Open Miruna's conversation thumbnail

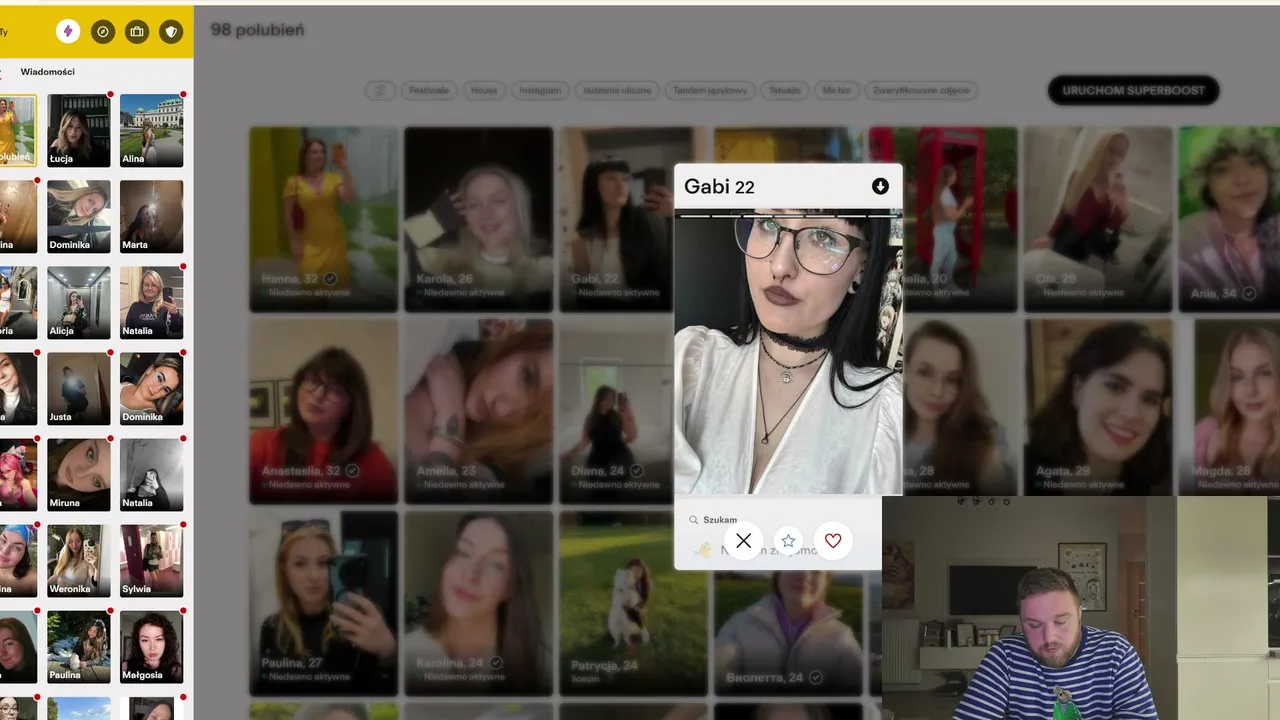click(79, 474)
